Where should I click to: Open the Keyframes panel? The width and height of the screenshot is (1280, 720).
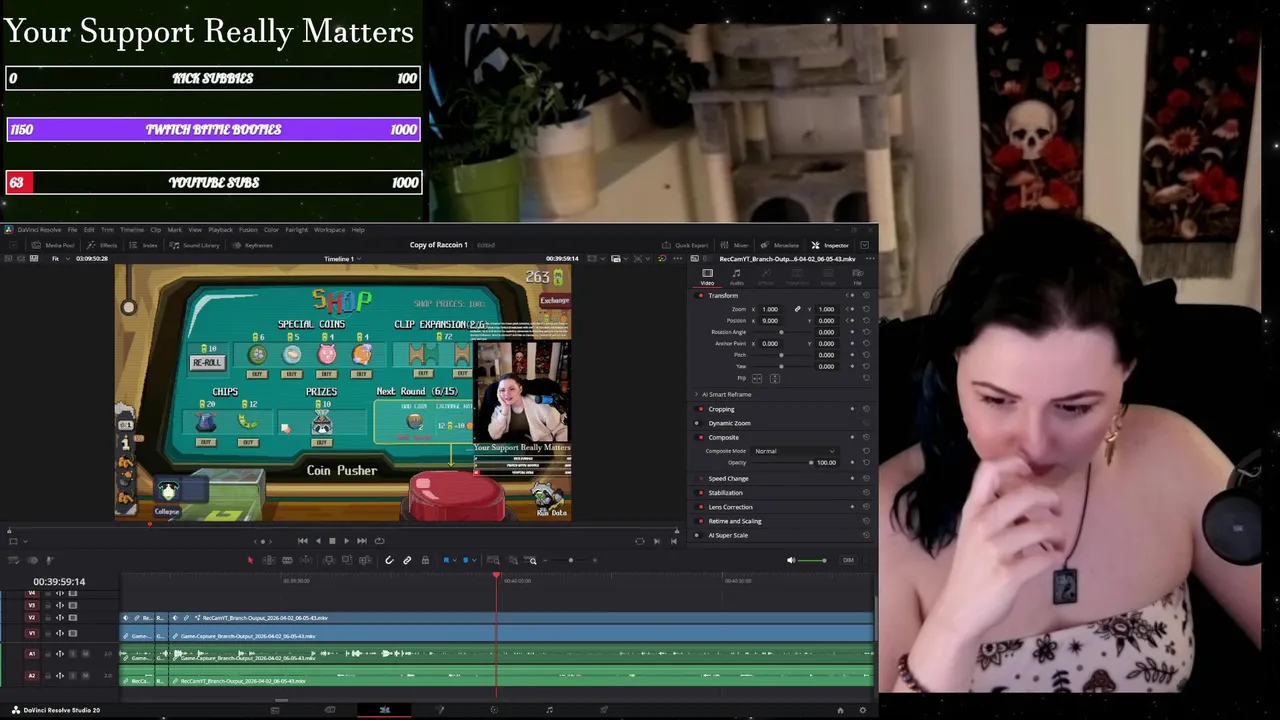[253, 245]
